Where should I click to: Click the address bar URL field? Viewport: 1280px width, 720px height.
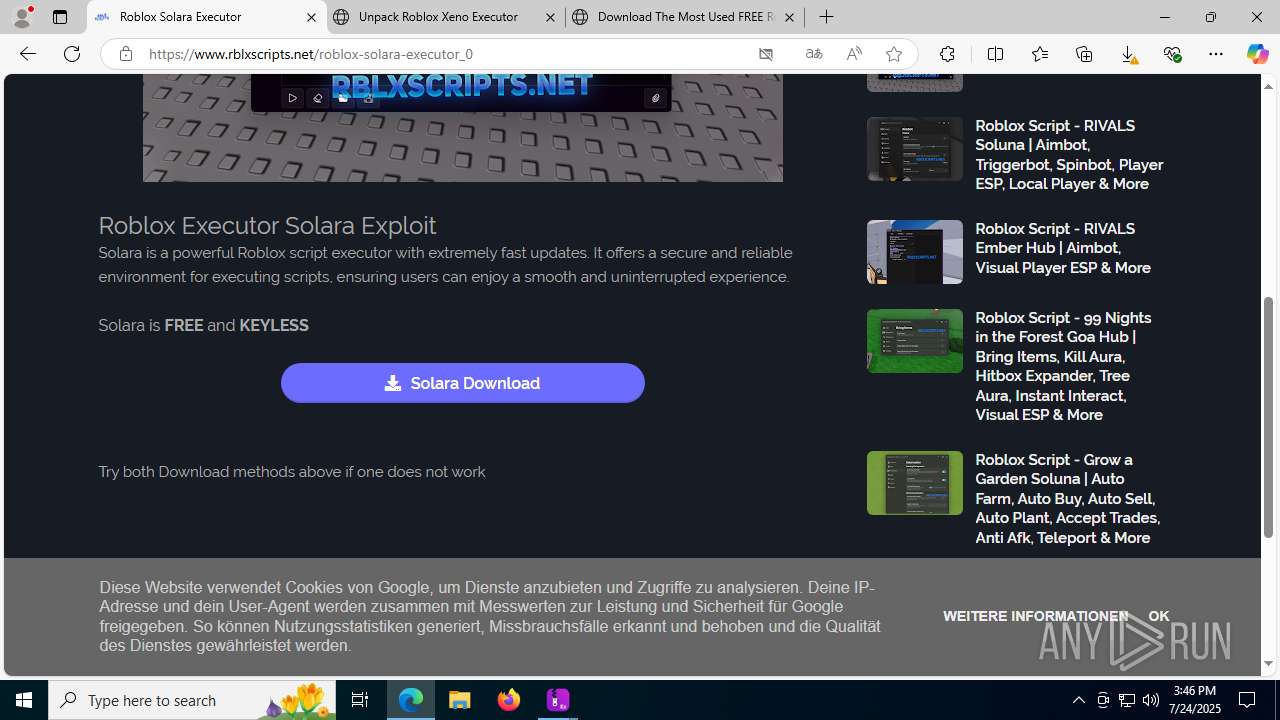445,54
